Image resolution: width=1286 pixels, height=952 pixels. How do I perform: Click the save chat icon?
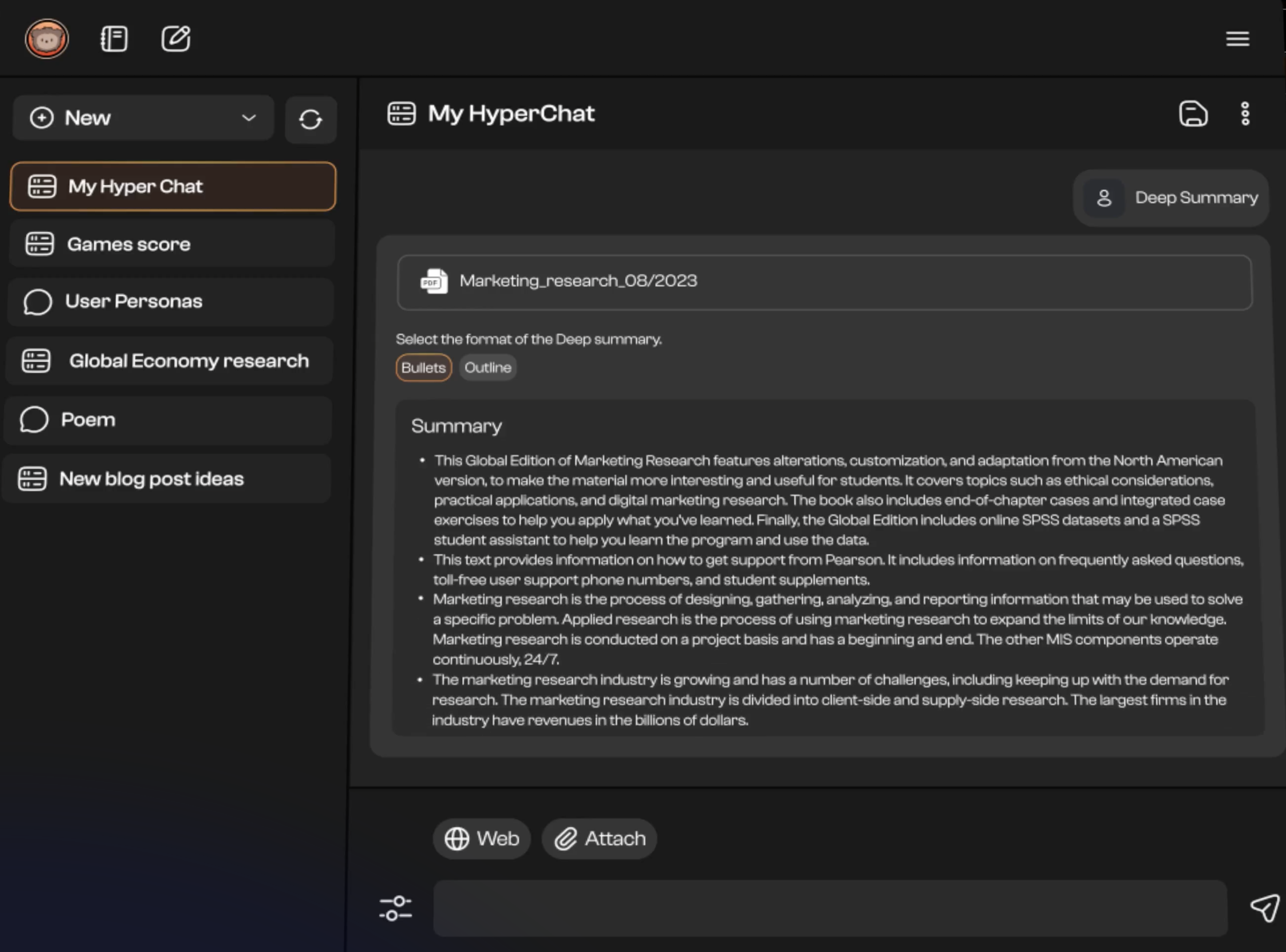[x=1192, y=114]
